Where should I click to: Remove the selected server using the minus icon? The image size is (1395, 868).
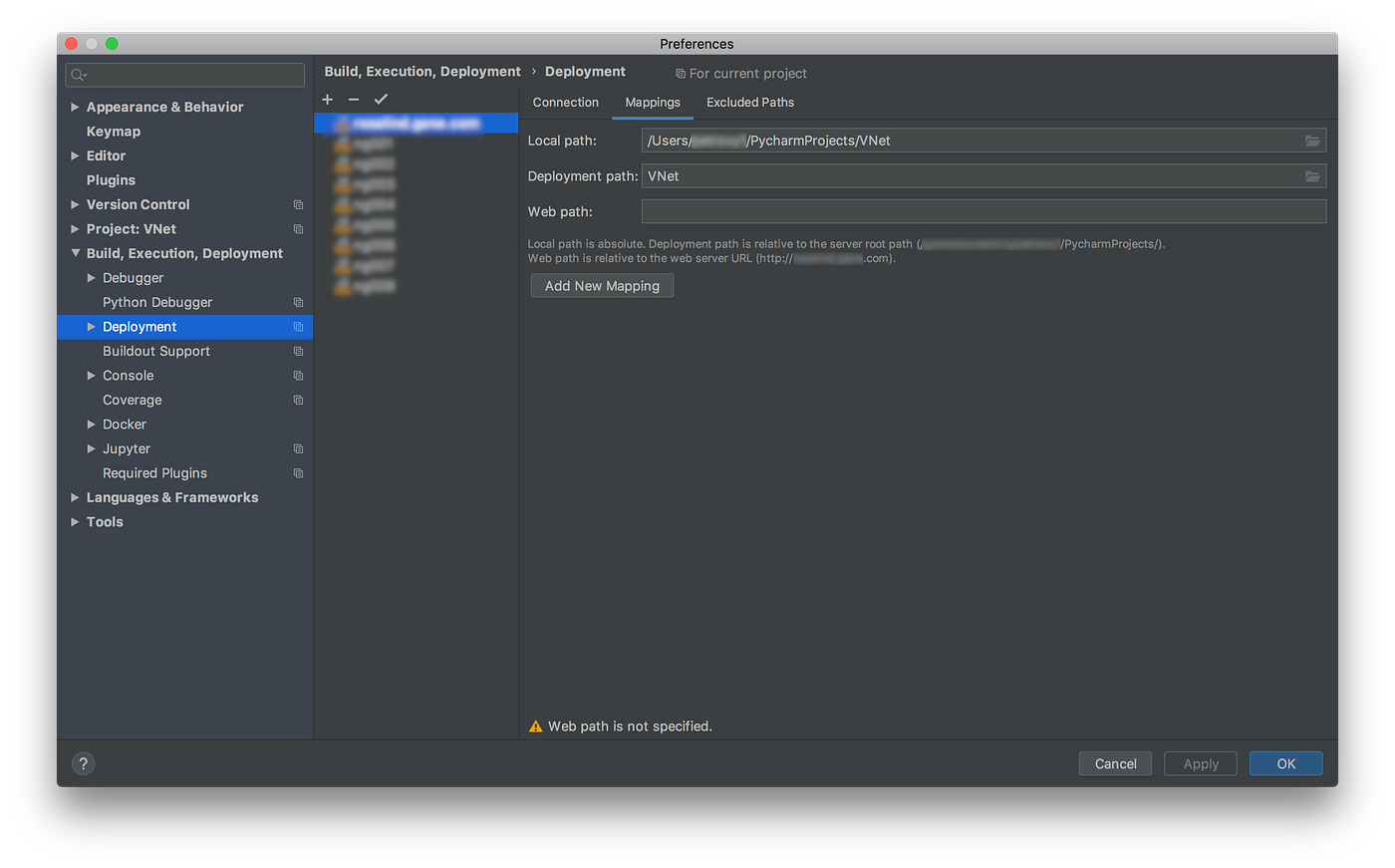[x=354, y=99]
